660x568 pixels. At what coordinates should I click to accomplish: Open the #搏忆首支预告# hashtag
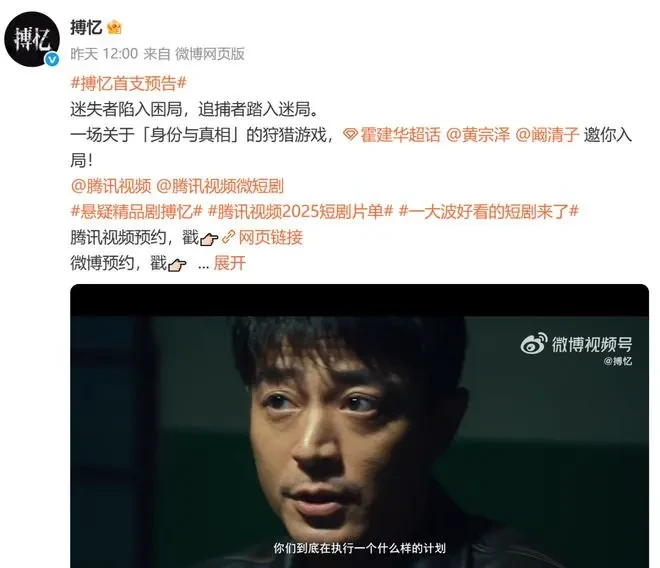tap(129, 83)
